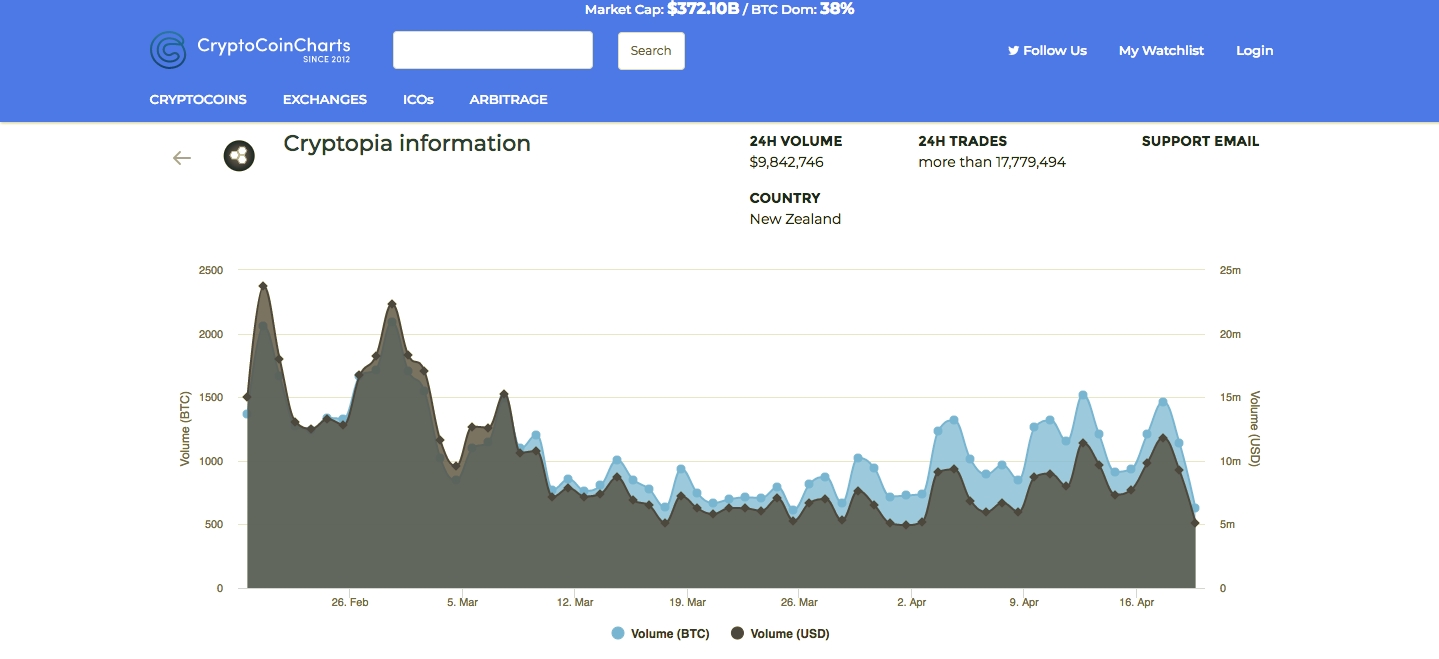Screen dimensions: 1439x659
Task: Open the CRYPTOCOINS menu
Action: pos(198,99)
